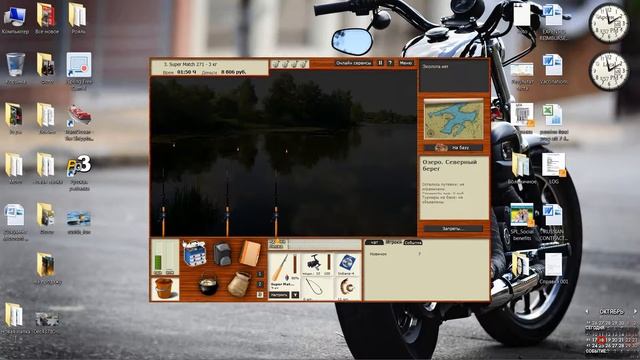Pause the fishing game
The height and width of the screenshot is (360, 640).
(x=380, y=63)
